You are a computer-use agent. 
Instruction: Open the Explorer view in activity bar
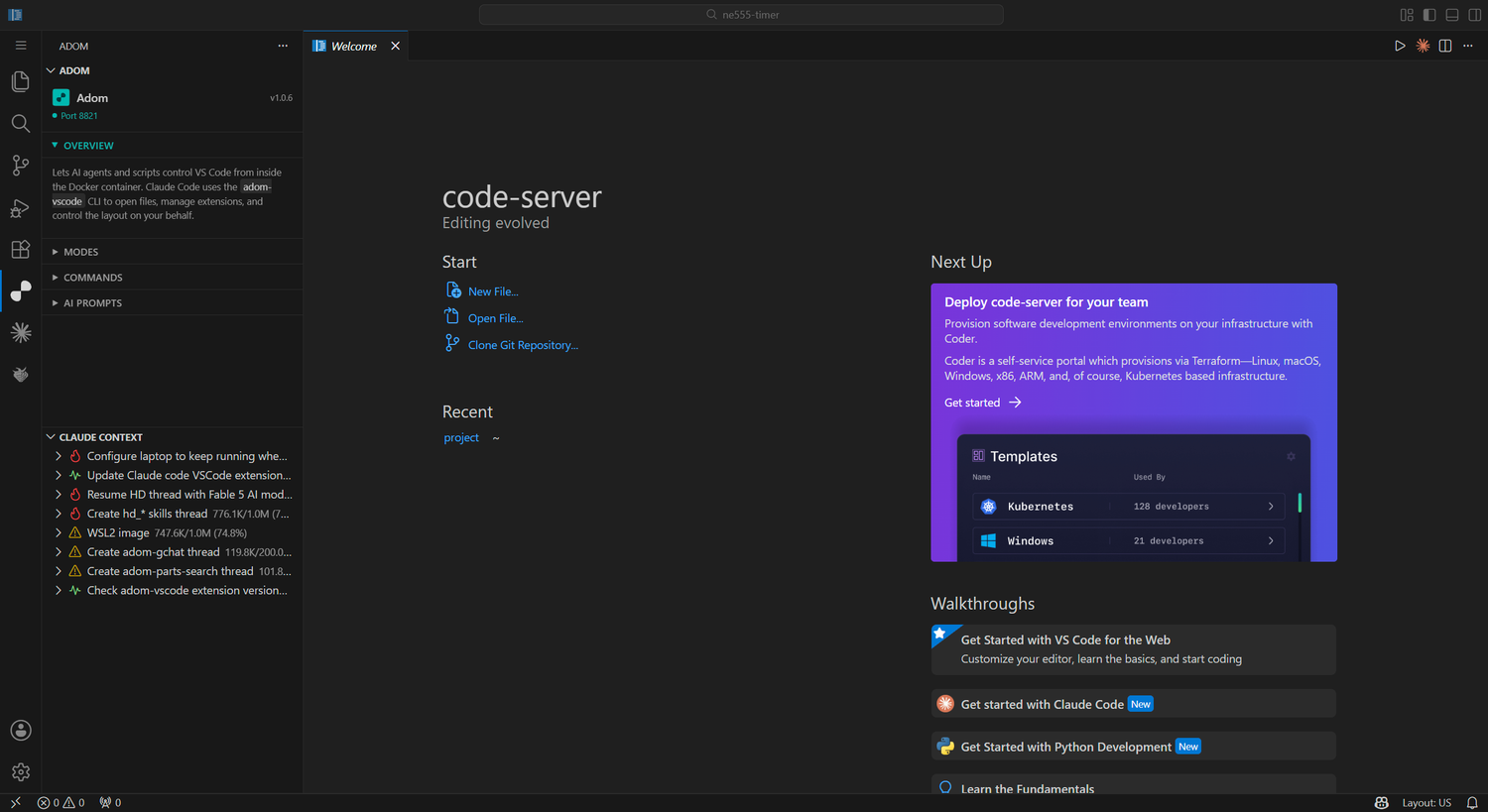[21, 81]
